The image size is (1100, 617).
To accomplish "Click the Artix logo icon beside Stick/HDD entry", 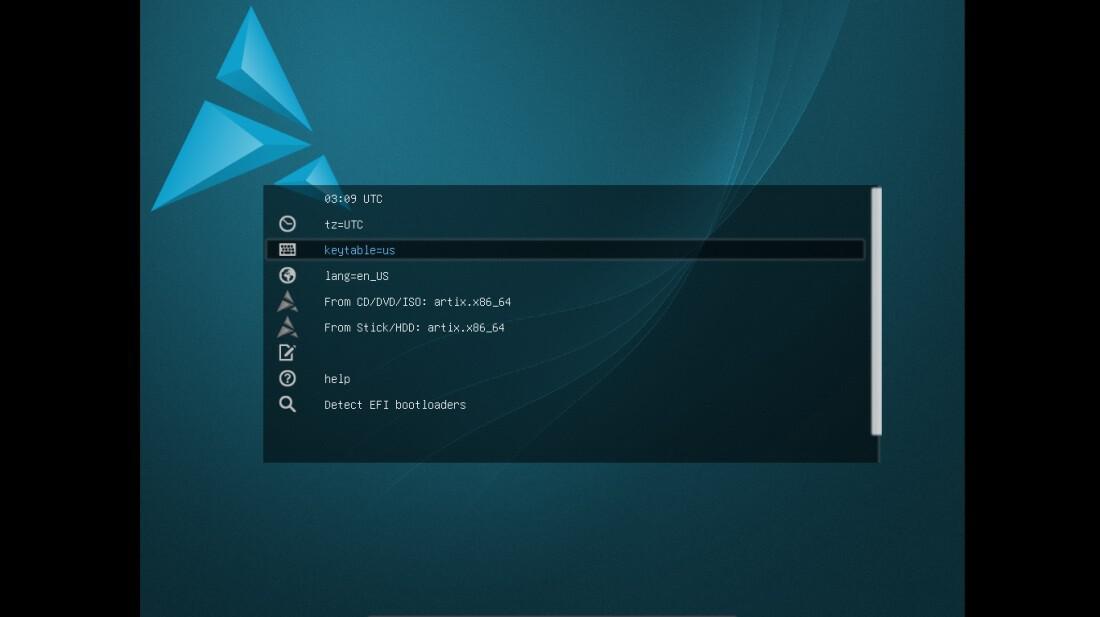I will coord(287,327).
